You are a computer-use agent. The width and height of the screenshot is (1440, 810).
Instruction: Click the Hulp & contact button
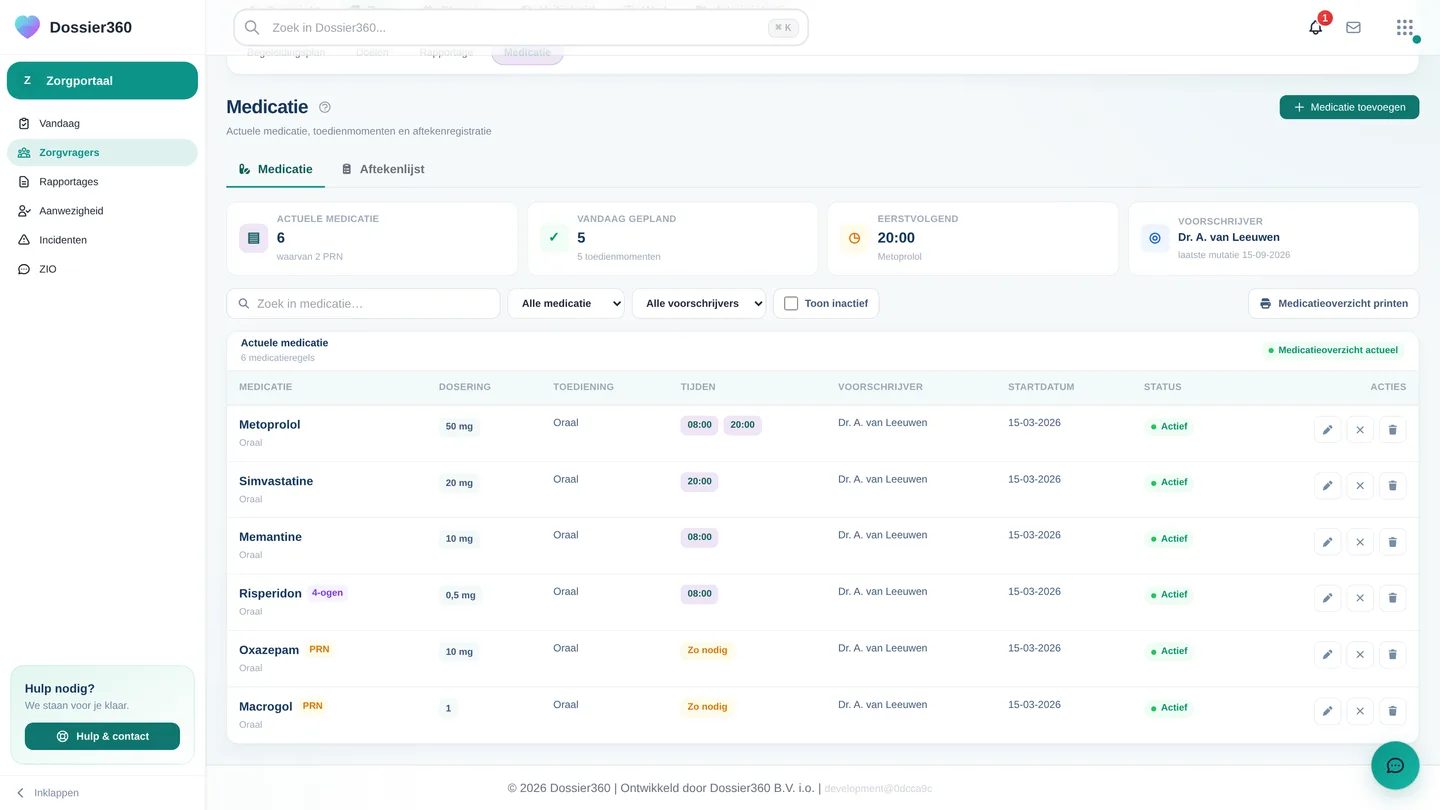[x=102, y=736]
